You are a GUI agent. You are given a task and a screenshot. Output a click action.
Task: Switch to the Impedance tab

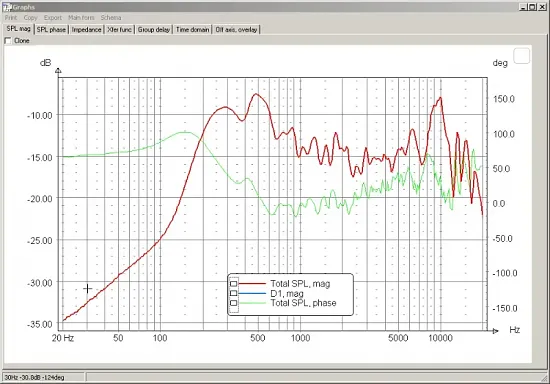pyautogui.click(x=86, y=30)
